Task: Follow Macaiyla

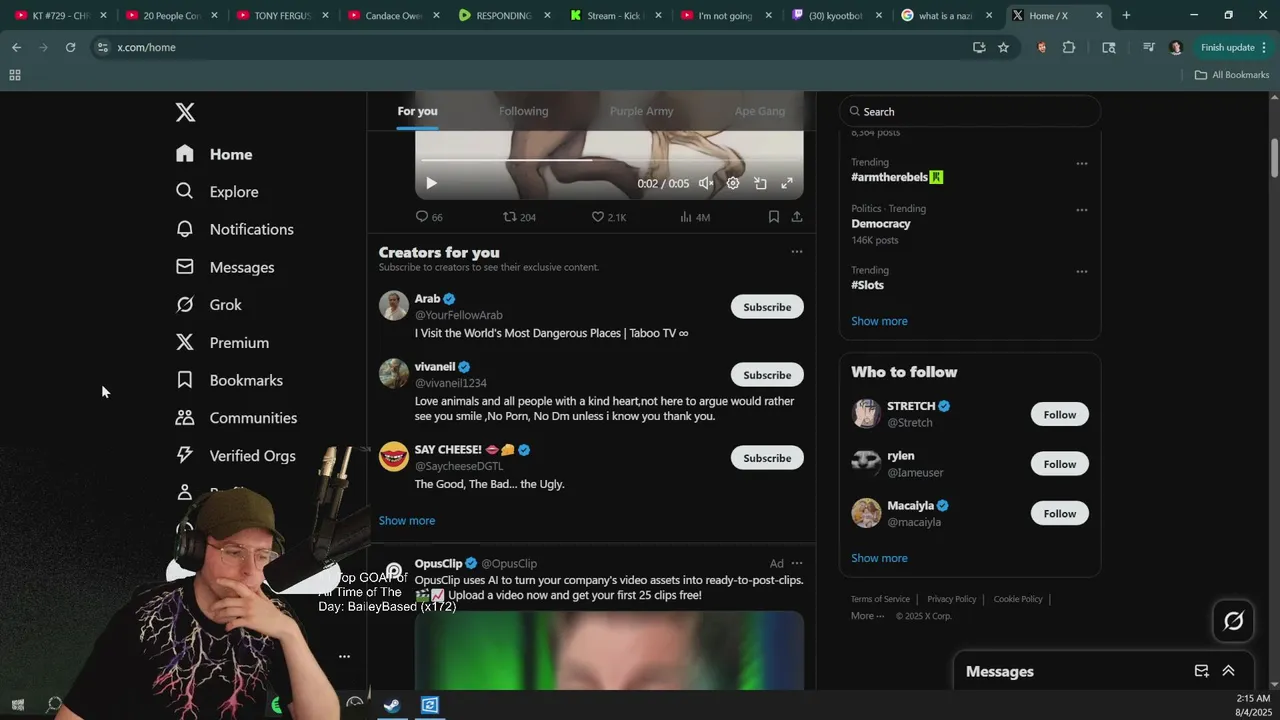Action: point(1060,514)
